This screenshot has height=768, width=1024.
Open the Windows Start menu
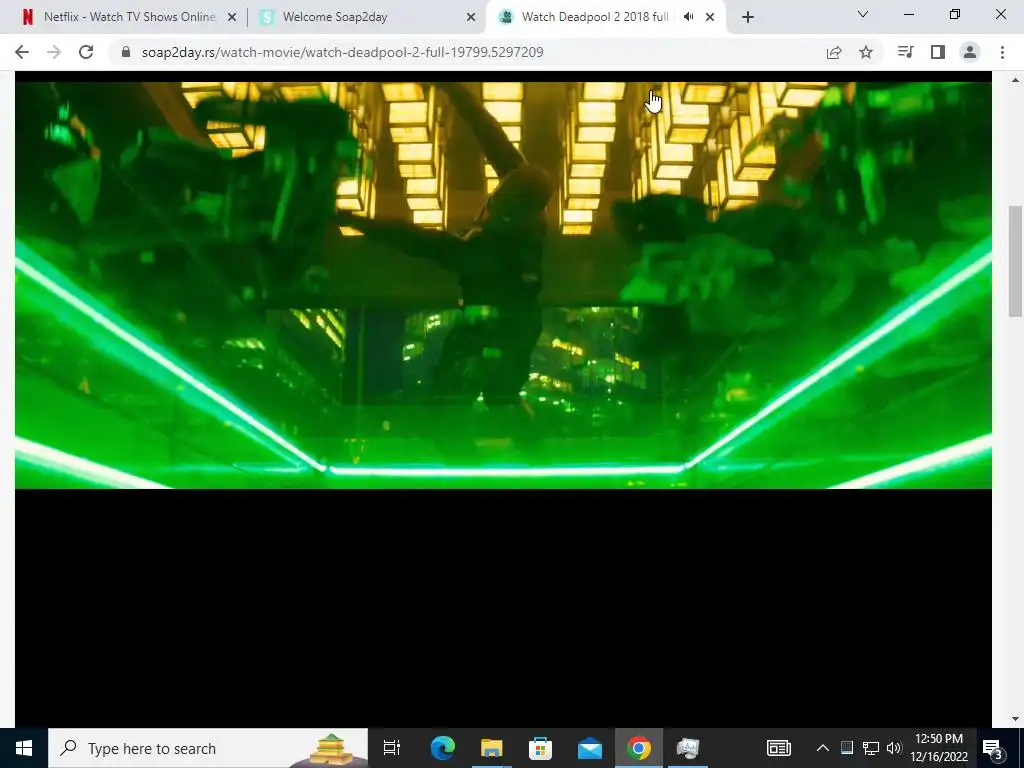[x=24, y=748]
